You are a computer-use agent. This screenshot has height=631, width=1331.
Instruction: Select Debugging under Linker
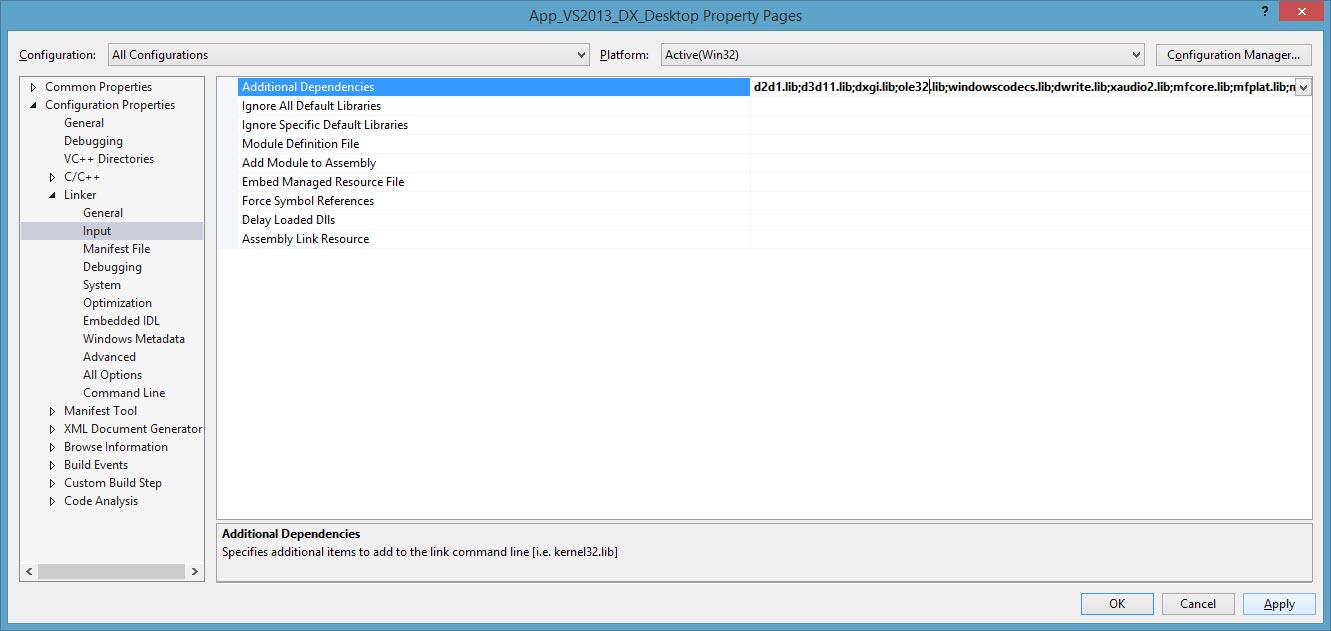(x=112, y=267)
